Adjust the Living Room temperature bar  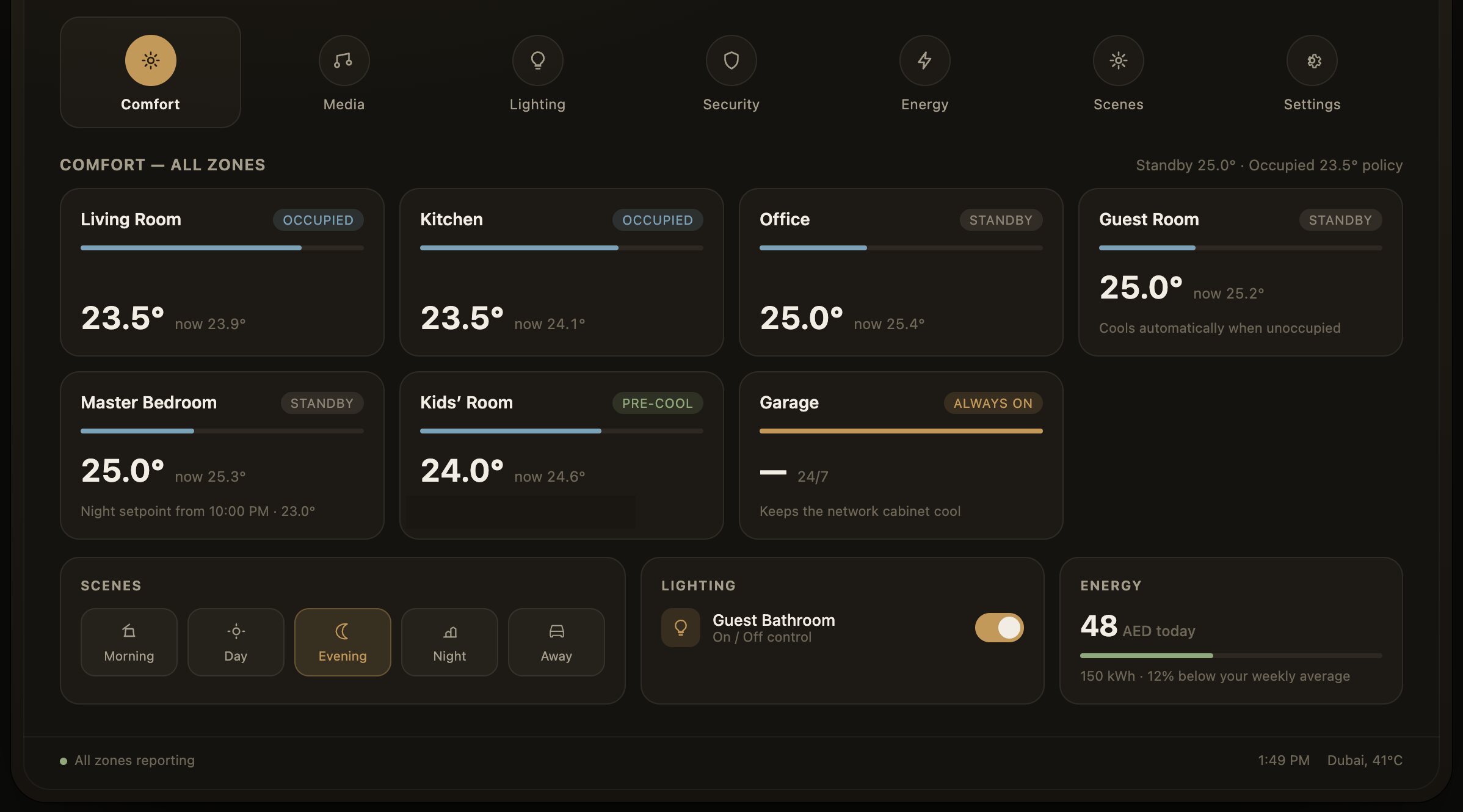(x=222, y=248)
